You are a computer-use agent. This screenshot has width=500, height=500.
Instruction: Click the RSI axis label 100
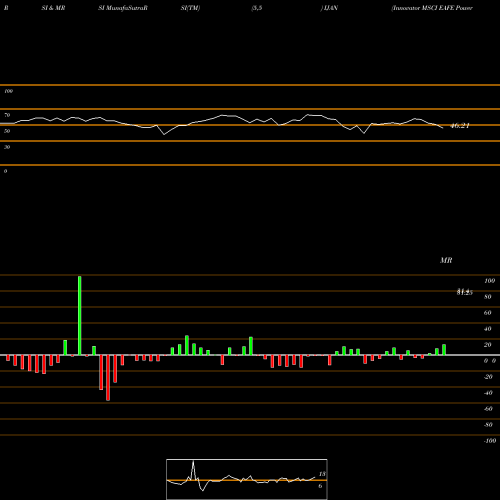[8, 91]
